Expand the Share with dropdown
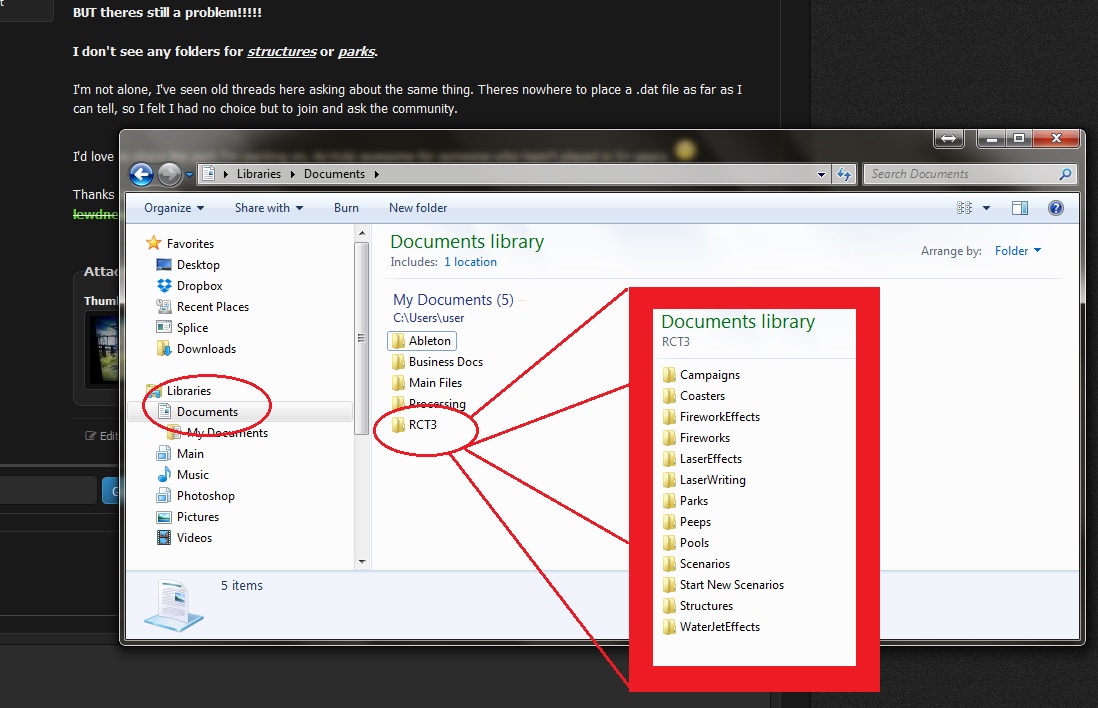 coord(269,208)
